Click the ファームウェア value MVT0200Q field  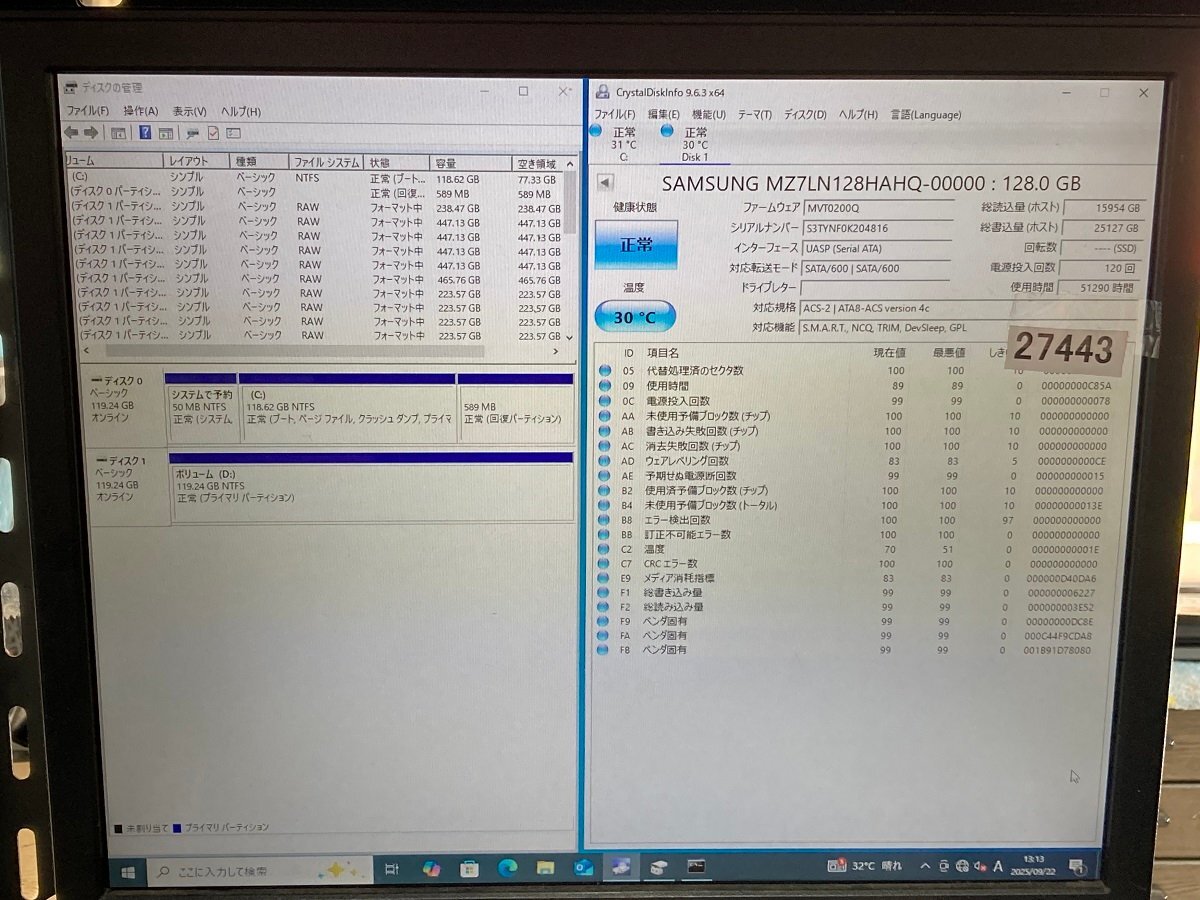tap(877, 208)
